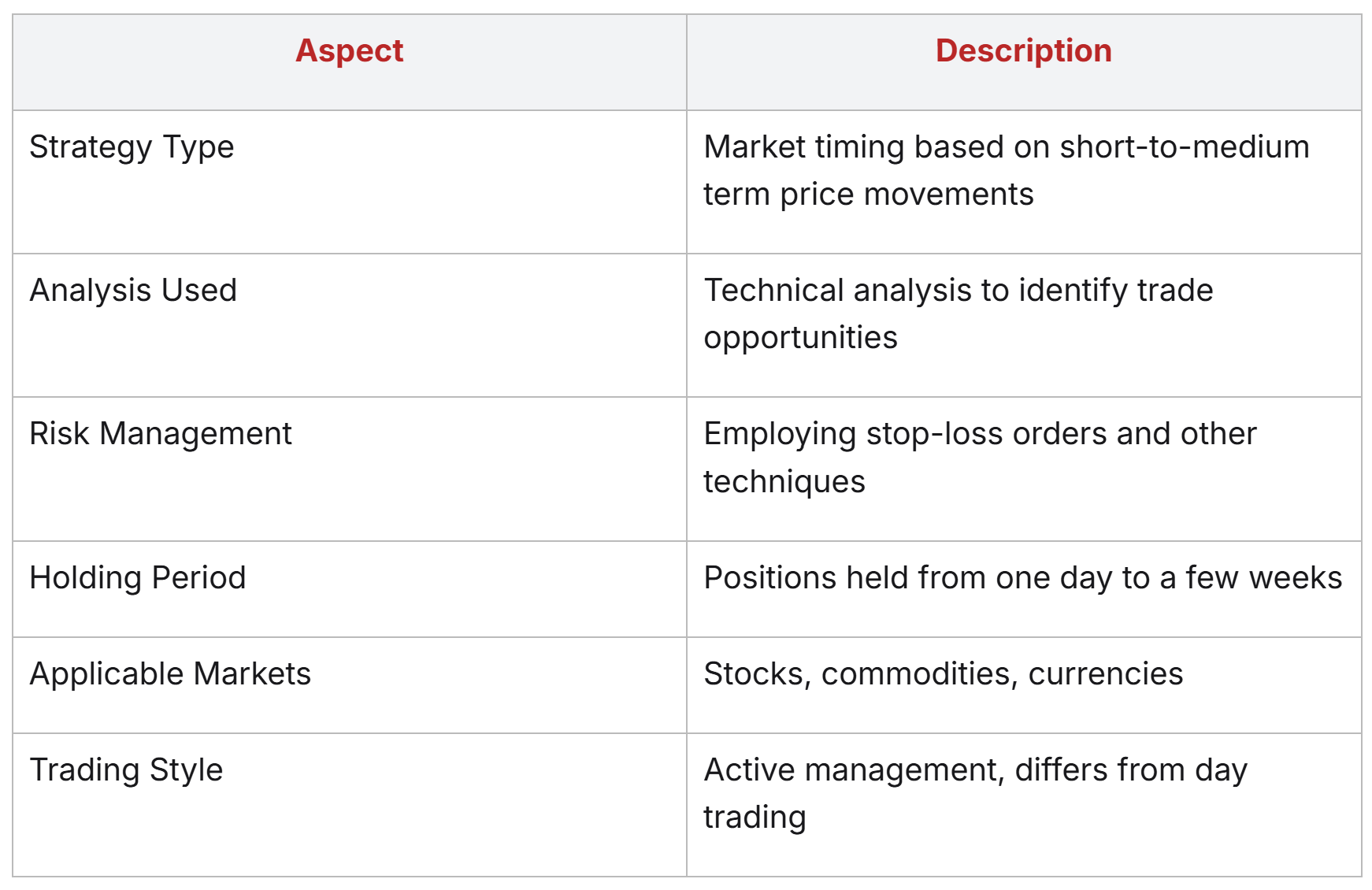Click the stop-loss orders description cell
The image size is (1372, 890).
coord(1024,469)
